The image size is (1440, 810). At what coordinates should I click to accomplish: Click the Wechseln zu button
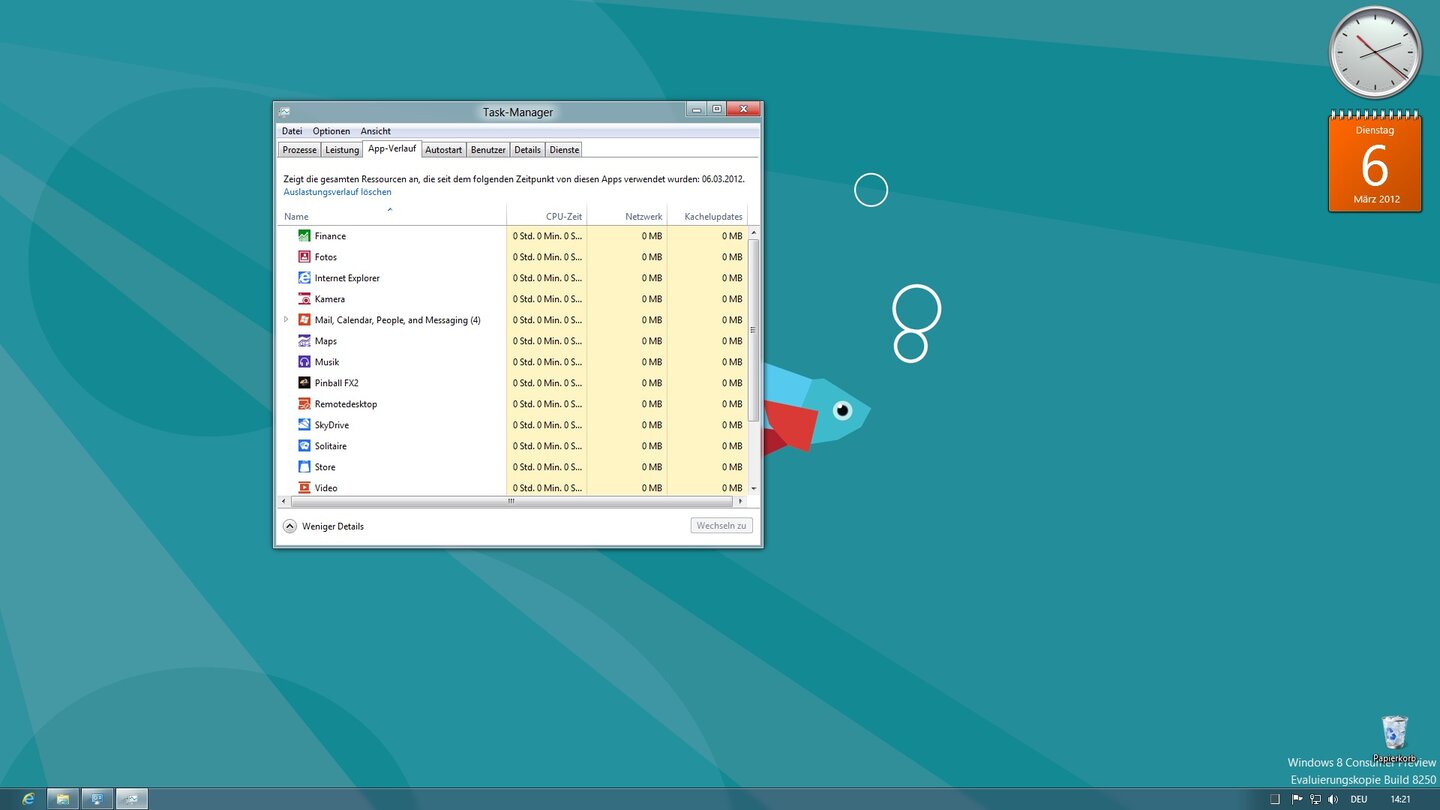pyautogui.click(x=721, y=526)
